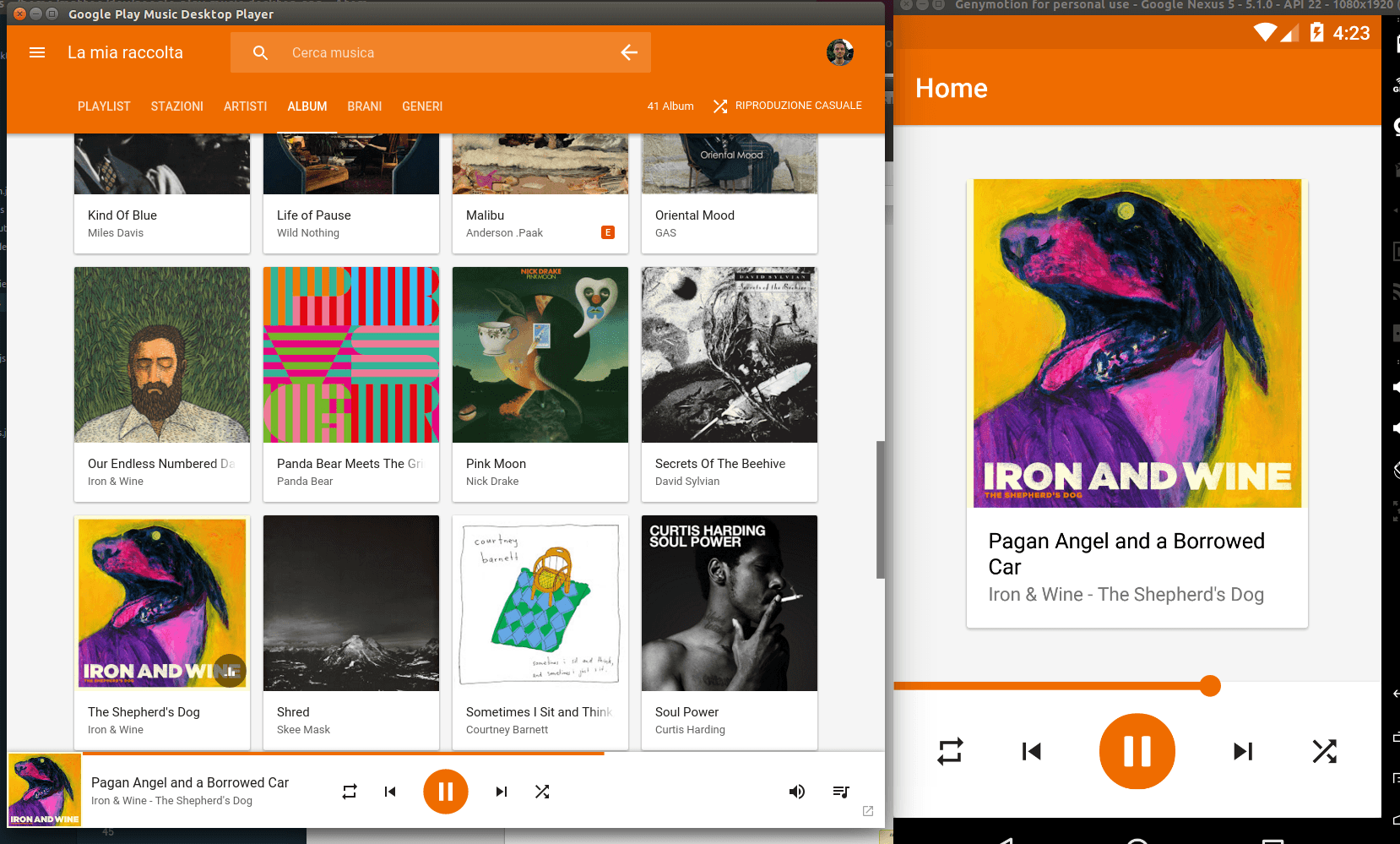Click the Nick Drake artist name
The width and height of the screenshot is (1400, 844).
tap(492, 482)
